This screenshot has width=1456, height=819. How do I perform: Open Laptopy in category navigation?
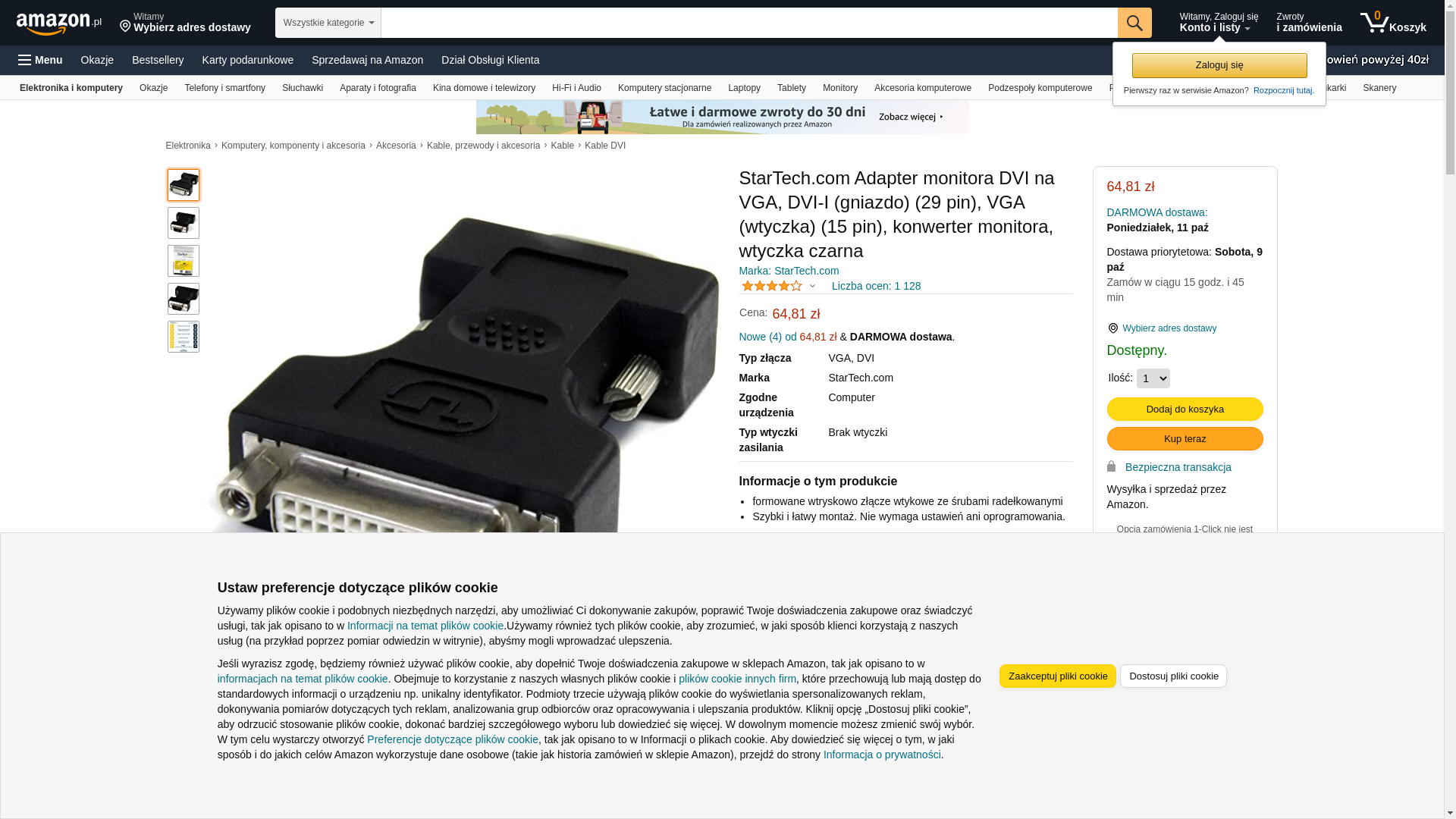[x=744, y=88]
